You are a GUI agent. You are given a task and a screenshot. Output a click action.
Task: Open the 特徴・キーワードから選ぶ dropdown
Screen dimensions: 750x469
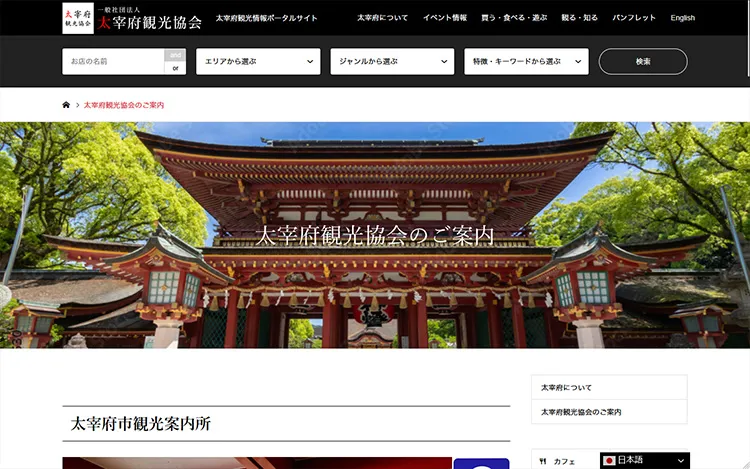point(526,61)
